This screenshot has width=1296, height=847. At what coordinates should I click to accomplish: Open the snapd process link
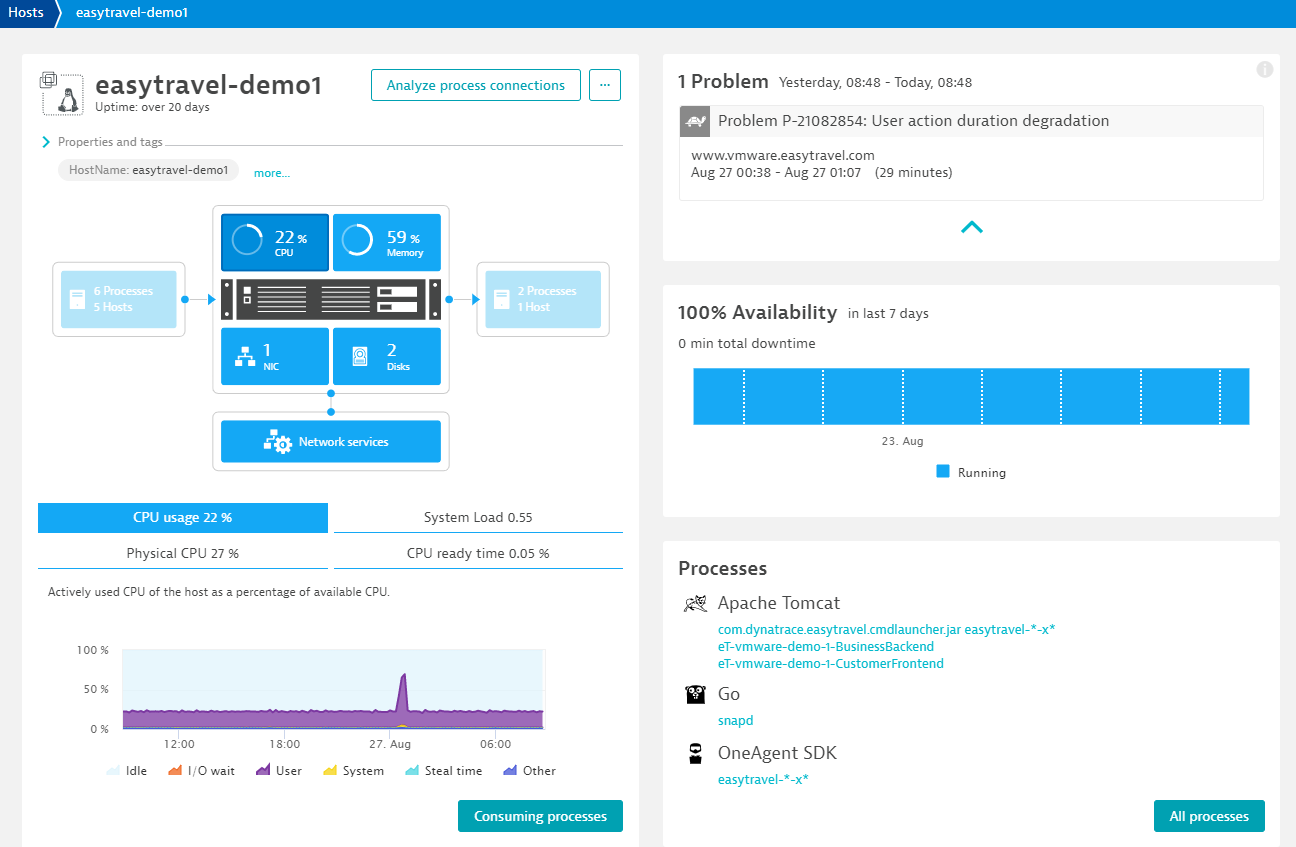[x=735, y=720]
